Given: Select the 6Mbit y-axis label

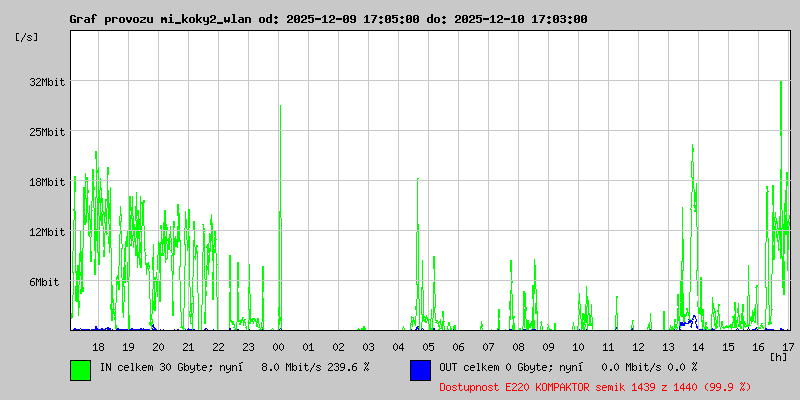Looking at the screenshot, I should pos(44,282).
